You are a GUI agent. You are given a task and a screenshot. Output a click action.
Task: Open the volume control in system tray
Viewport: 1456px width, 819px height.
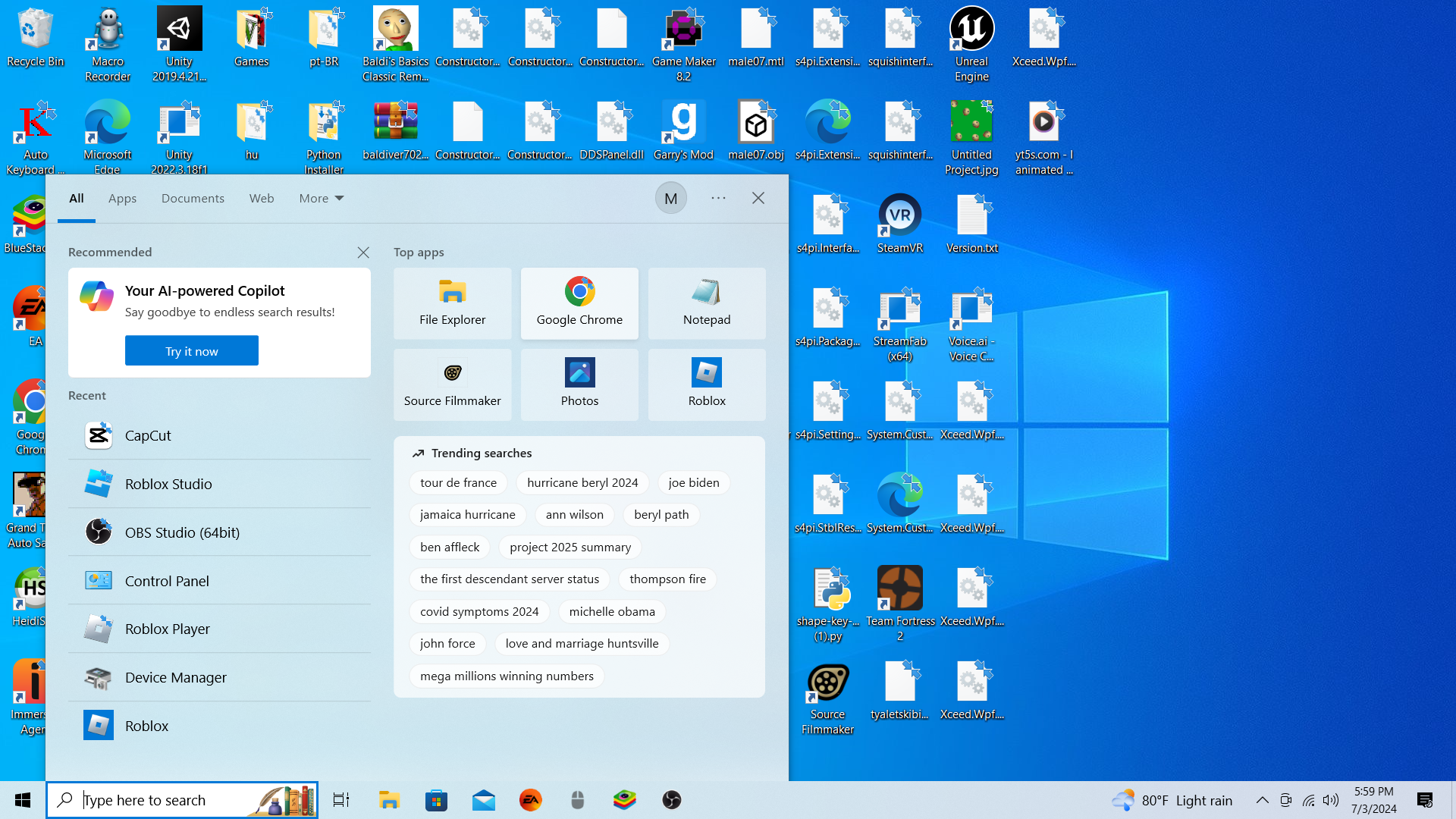point(1331,800)
